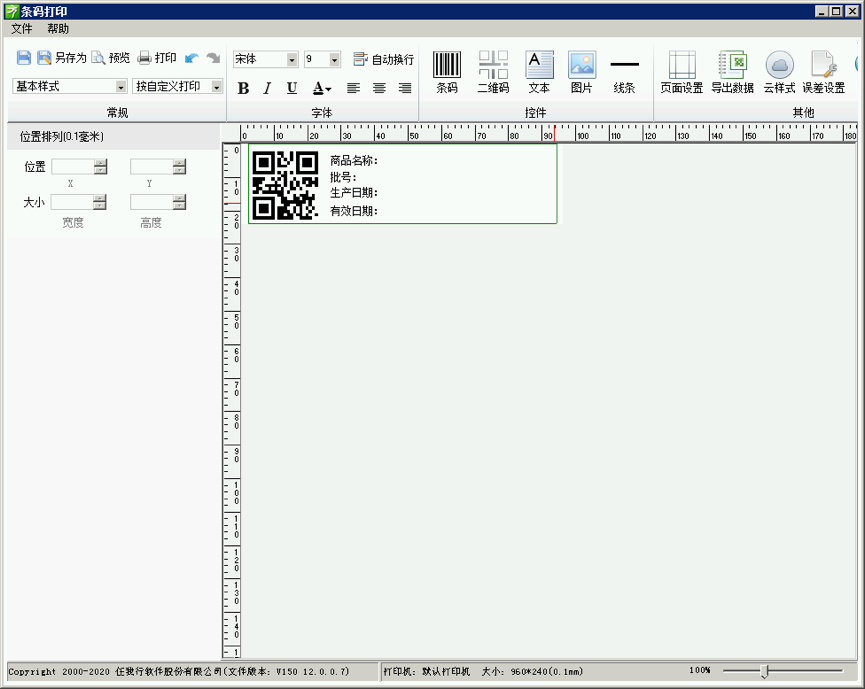
Task: Select the QR code on the label
Action: [285, 185]
